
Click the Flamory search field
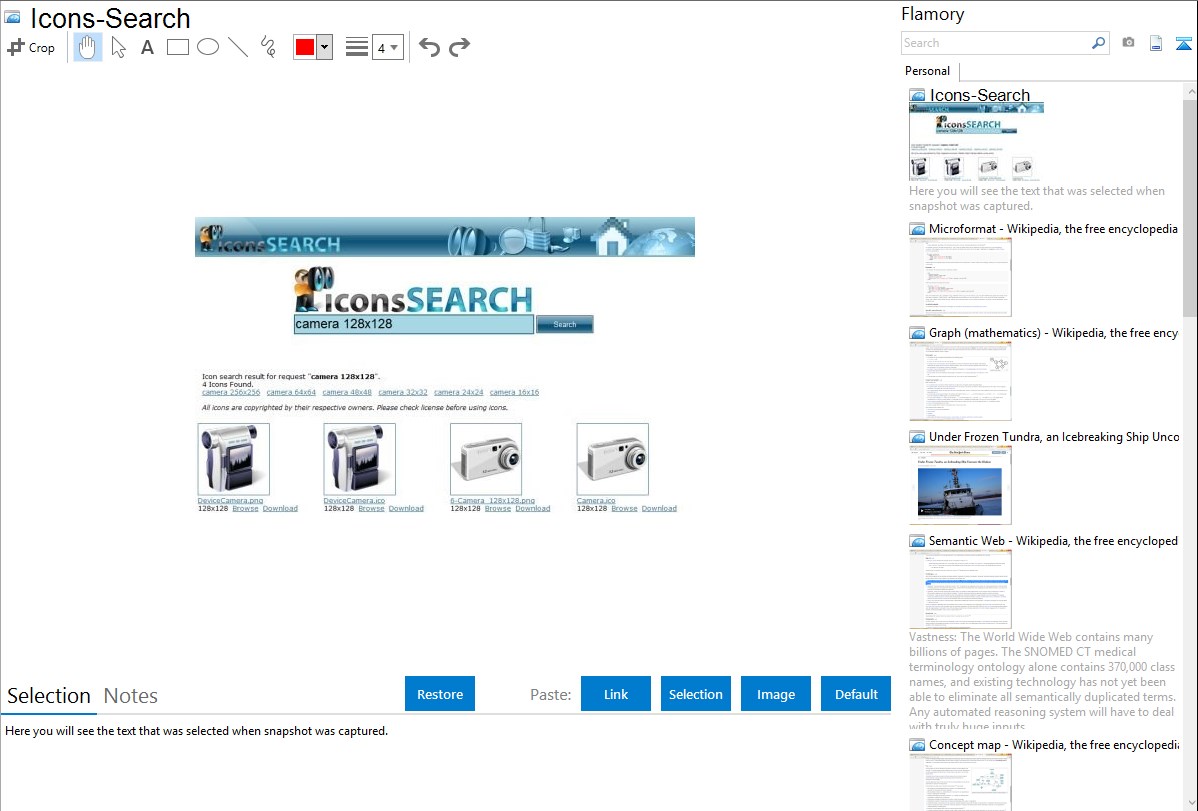(x=996, y=43)
